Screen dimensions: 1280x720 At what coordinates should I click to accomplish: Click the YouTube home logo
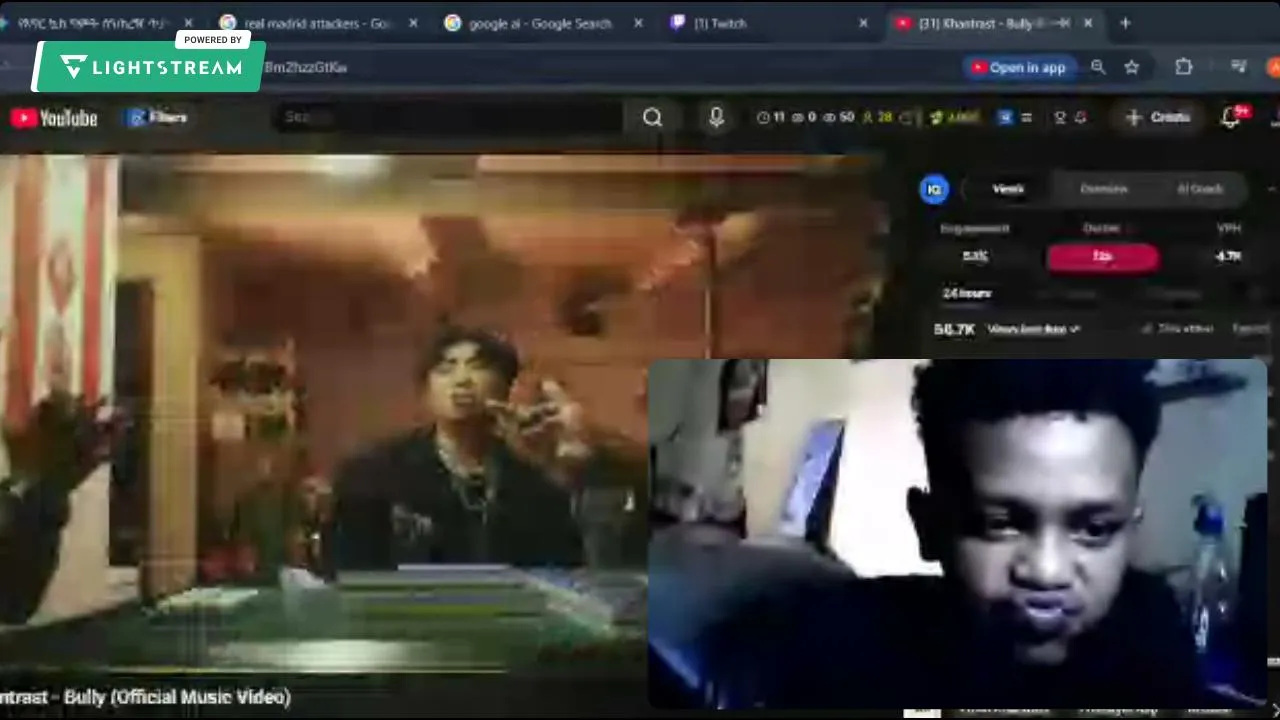click(54, 118)
